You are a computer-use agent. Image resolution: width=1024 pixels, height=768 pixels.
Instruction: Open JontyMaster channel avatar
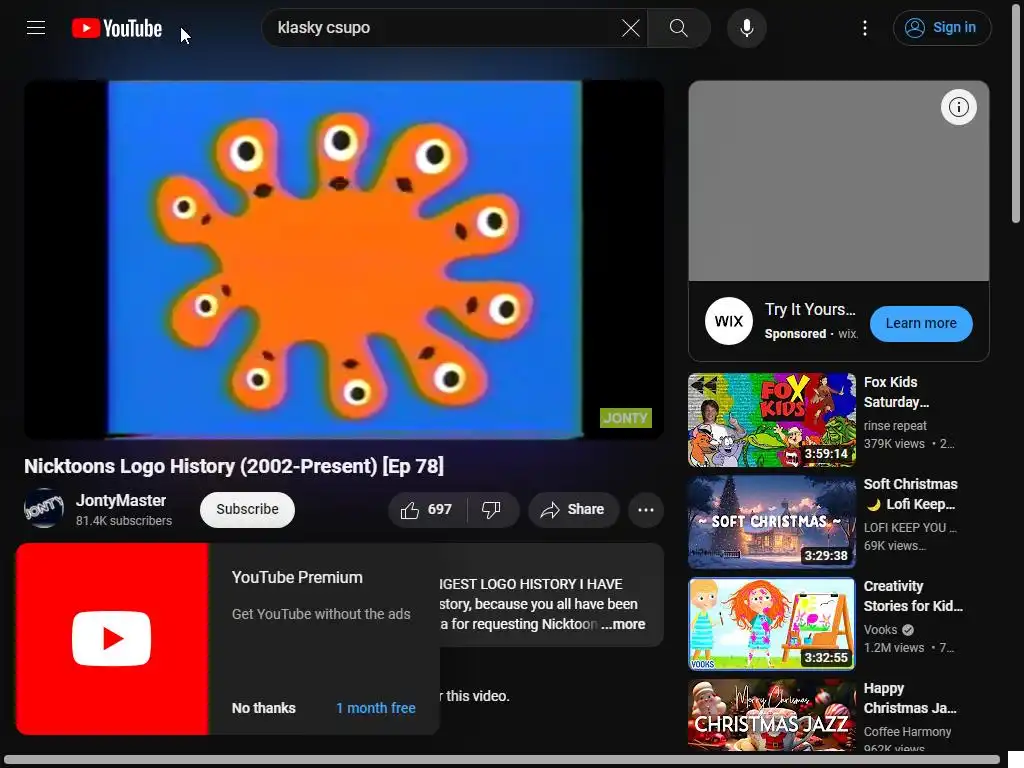(44, 508)
